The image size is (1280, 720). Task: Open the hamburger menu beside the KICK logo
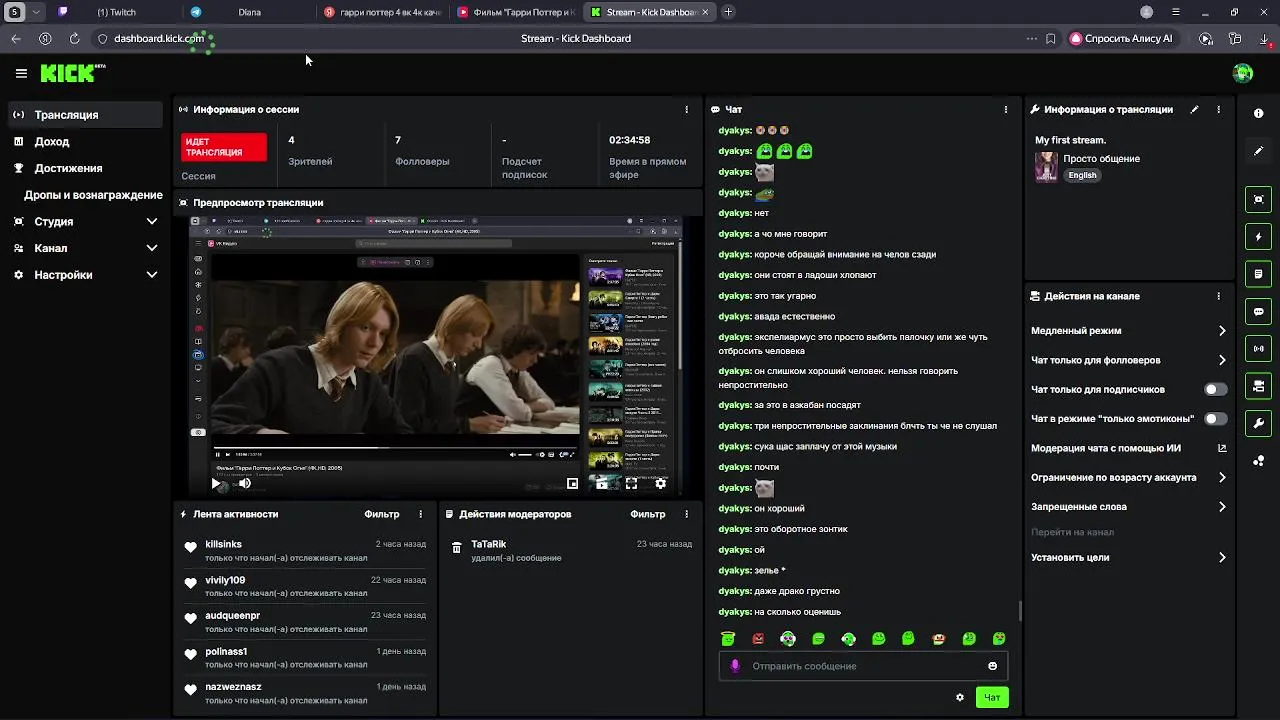[21, 73]
